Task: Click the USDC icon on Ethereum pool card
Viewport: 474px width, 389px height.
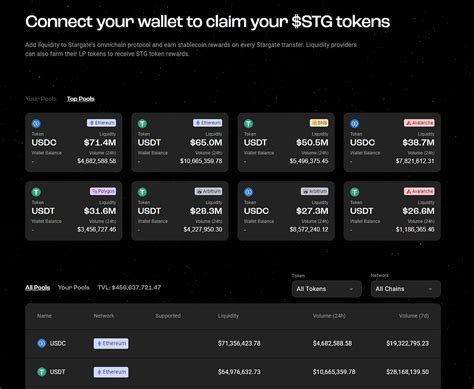Action: click(x=36, y=124)
